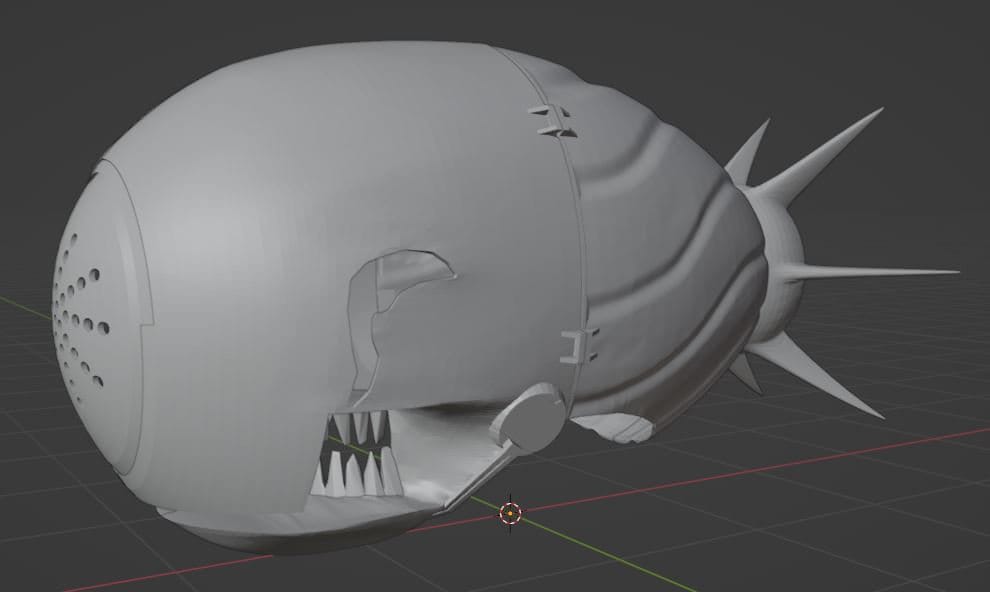990x592 pixels.
Task: Click the 3D cursor on the grid
Action: coord(510,513)
